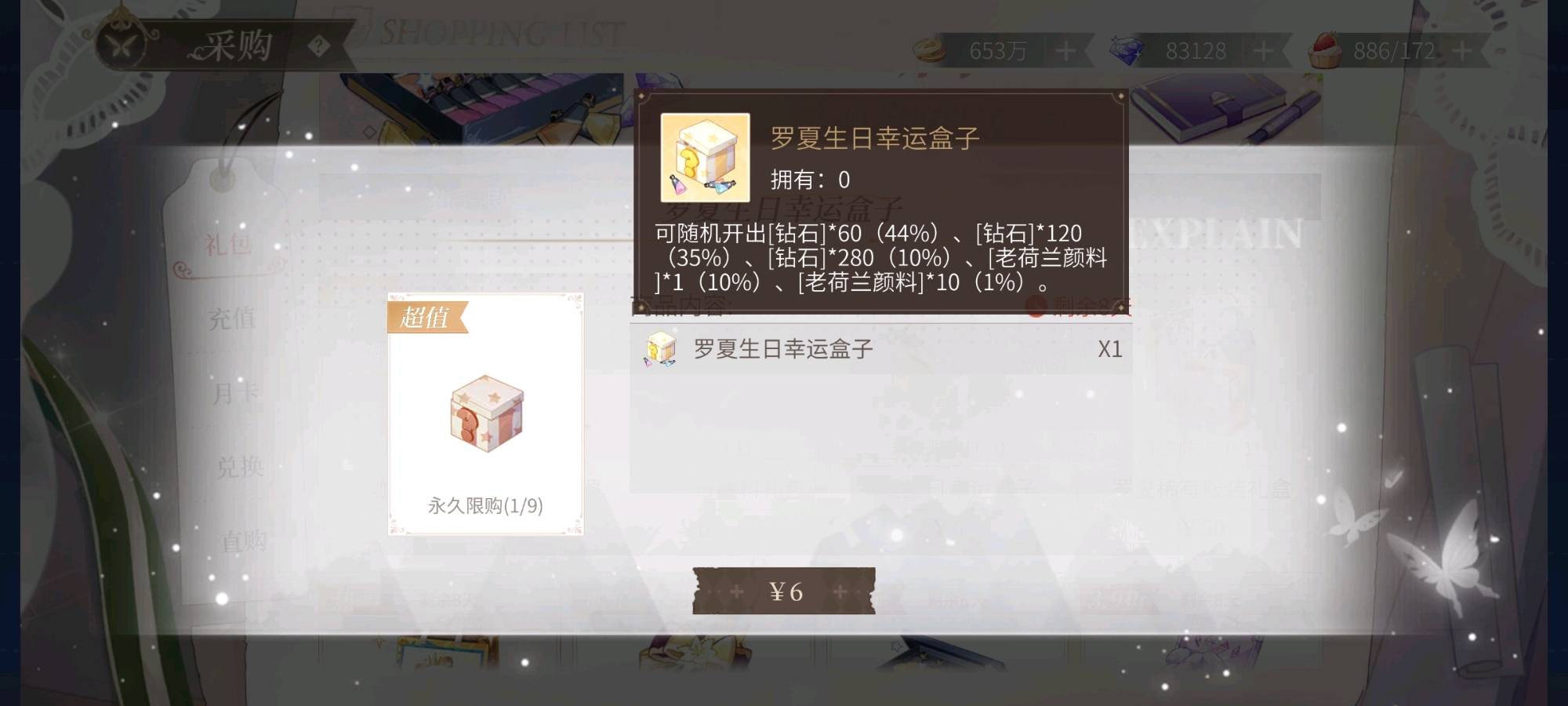Add diamonds with plus beside 83128
This screenshot has height=706, width=1568.
[x=1262, y=51]
